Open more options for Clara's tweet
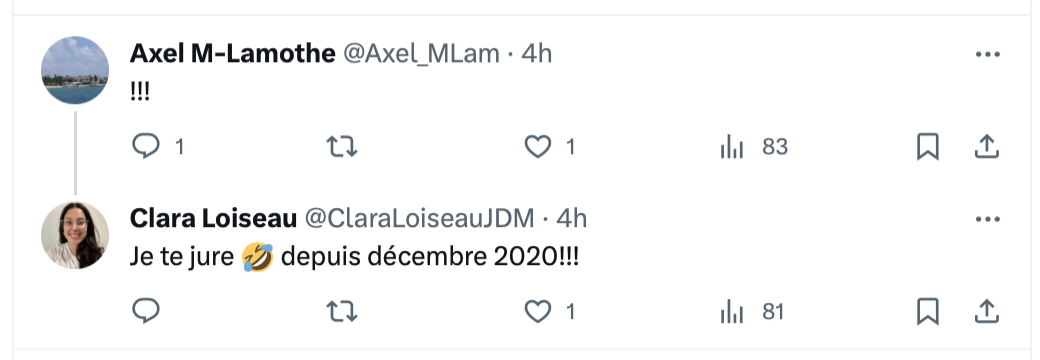 click(988, 219)
